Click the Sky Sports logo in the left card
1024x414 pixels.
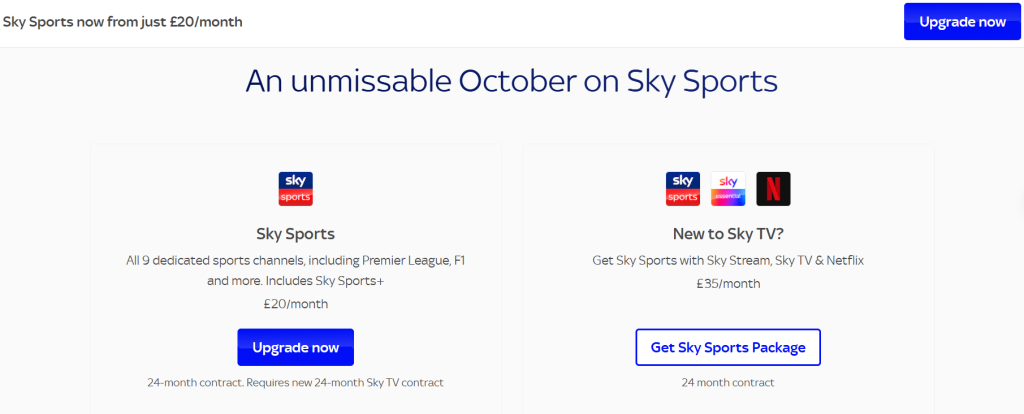click(295, 189)
